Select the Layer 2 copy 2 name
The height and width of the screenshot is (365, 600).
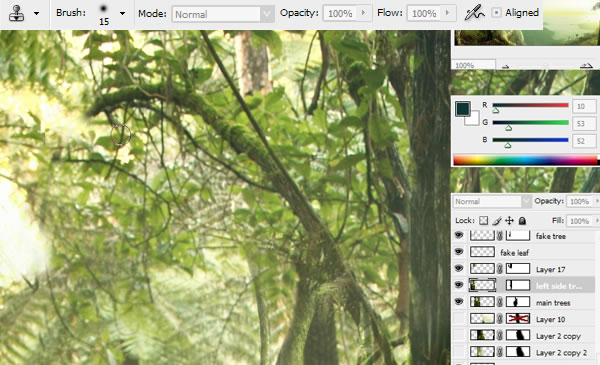561,353
